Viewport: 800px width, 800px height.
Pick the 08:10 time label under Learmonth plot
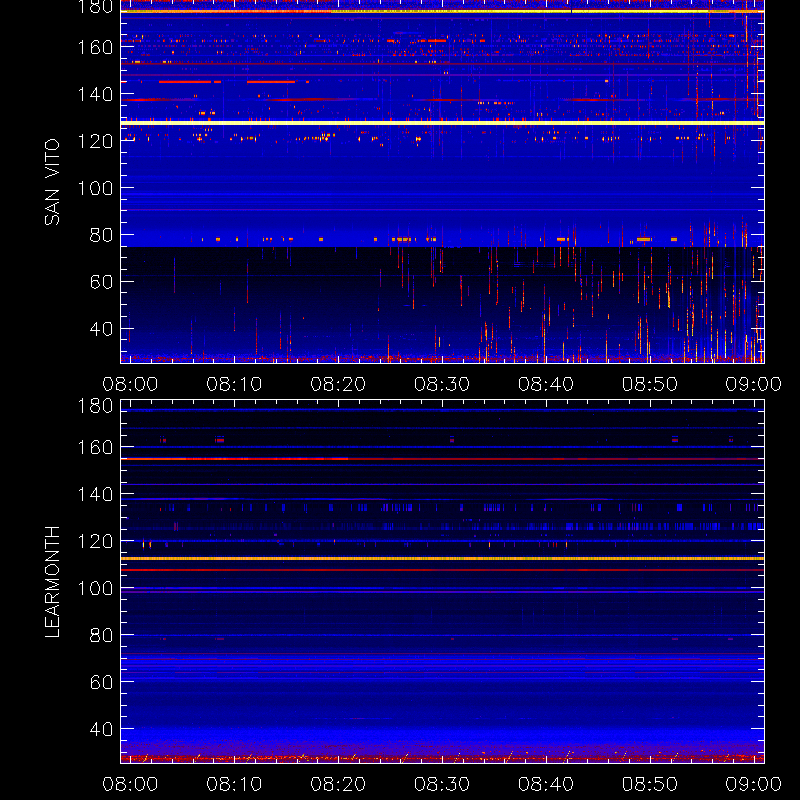click(234, 784)
